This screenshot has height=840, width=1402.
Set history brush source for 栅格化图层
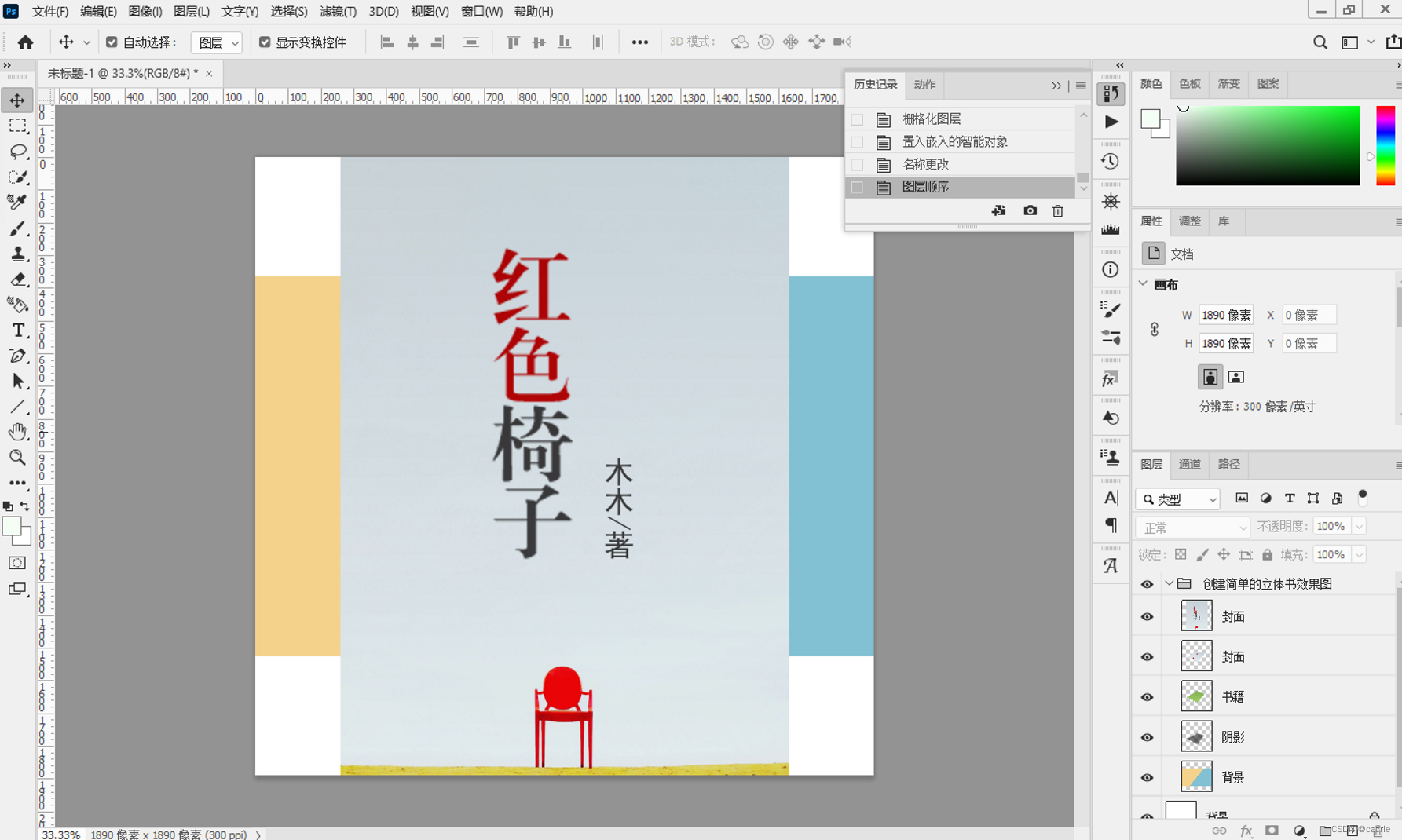coord(858,119)
